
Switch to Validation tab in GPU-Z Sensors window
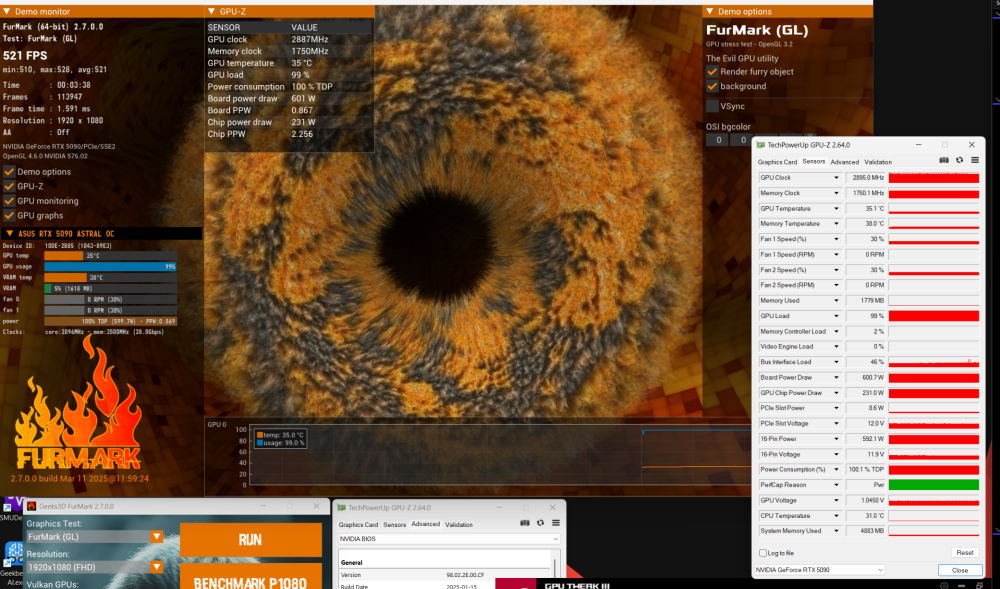878,162
